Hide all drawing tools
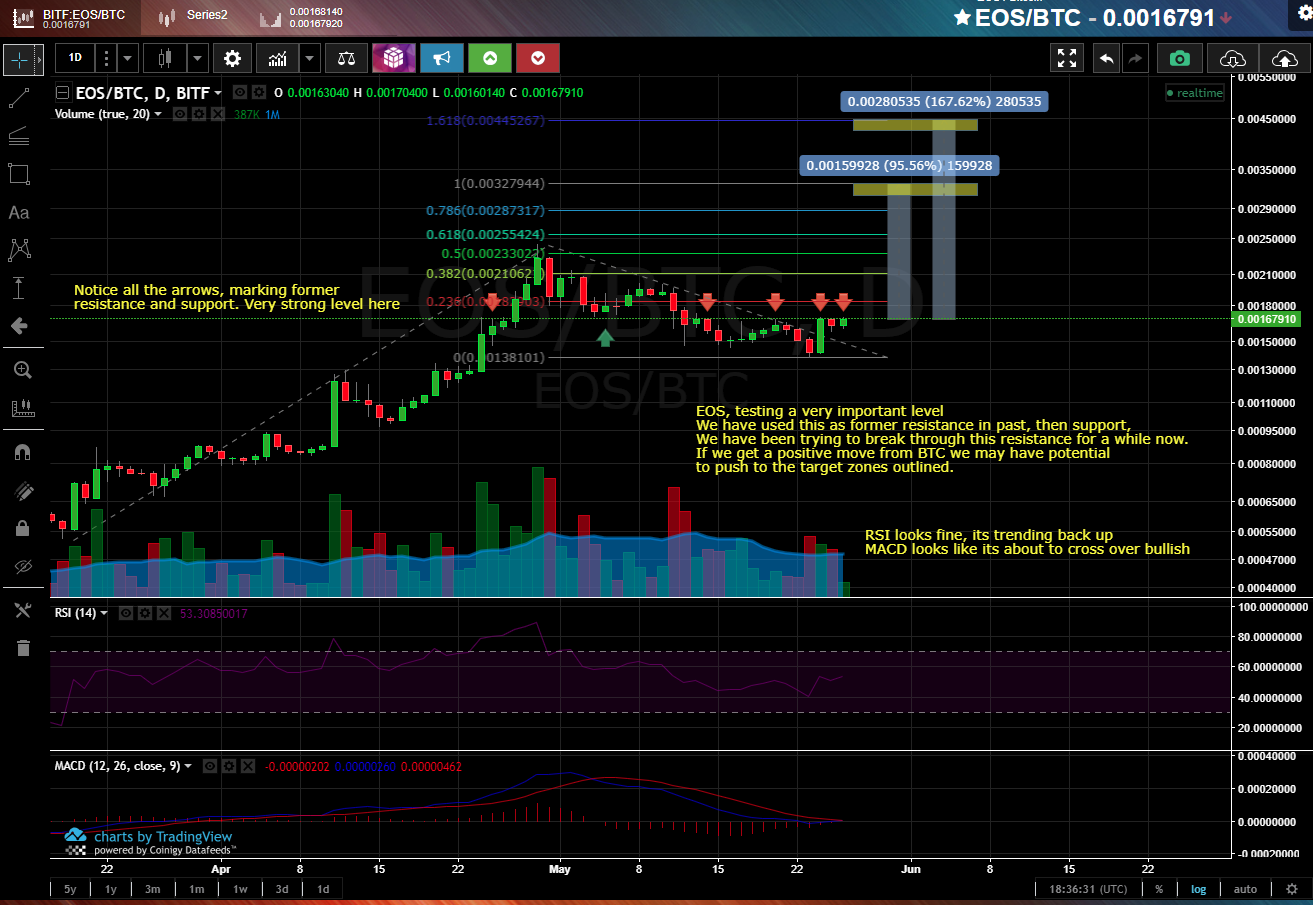1313x905 pixels. pyautogui.click(x=22, y=566)
